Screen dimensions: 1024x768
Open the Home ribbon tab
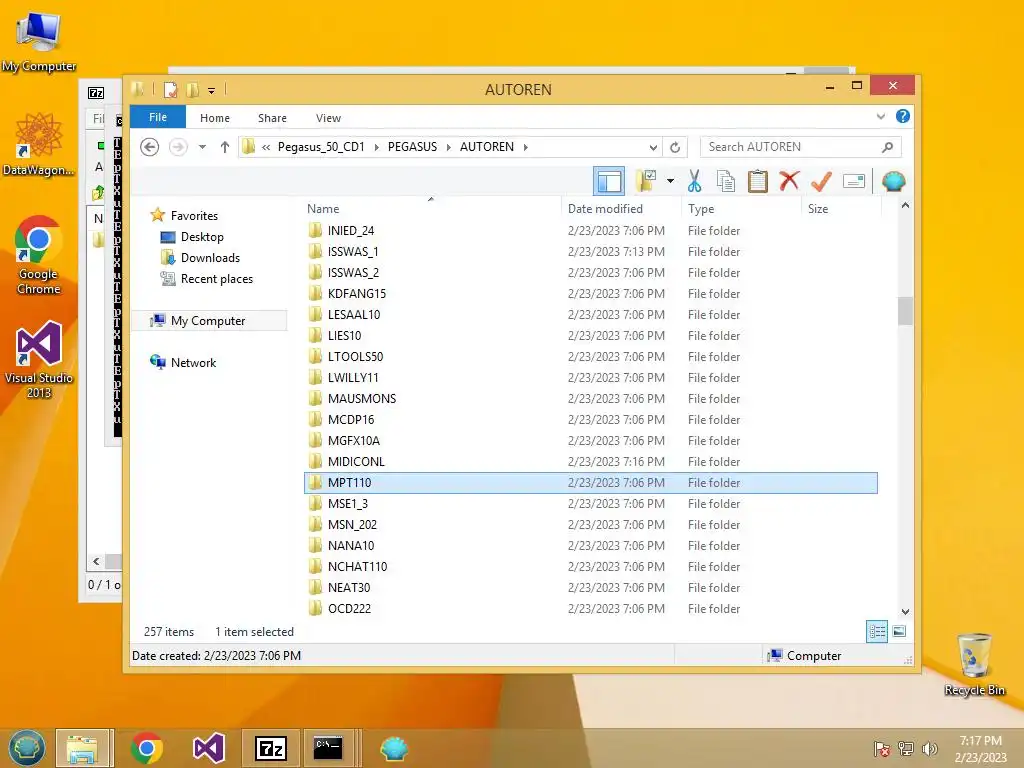pos(215,118)
